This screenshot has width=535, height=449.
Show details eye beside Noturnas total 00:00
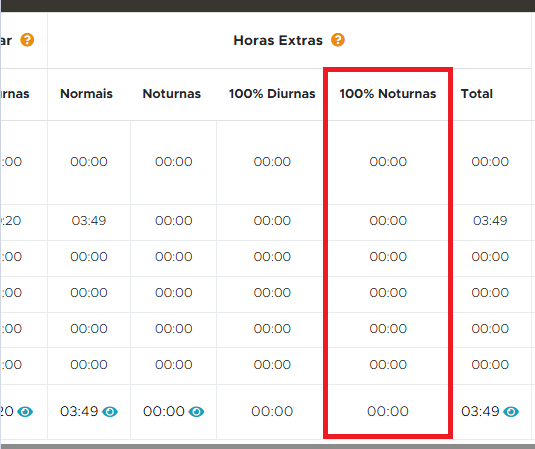point(196,412)
